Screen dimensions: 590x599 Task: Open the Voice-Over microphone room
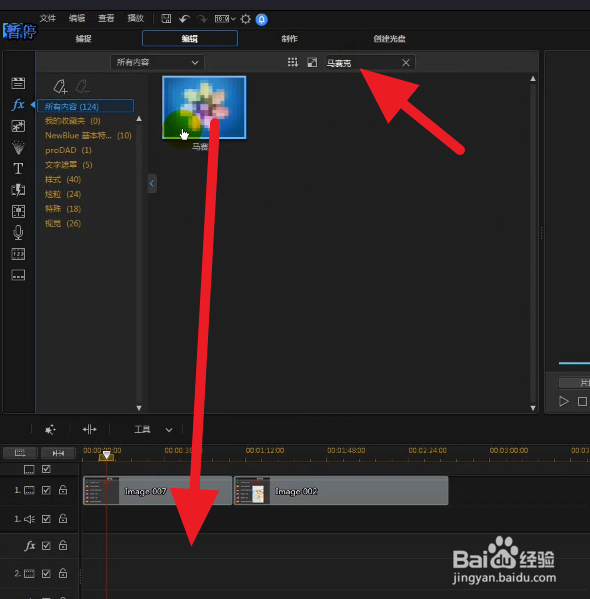(x=18, y=232)
